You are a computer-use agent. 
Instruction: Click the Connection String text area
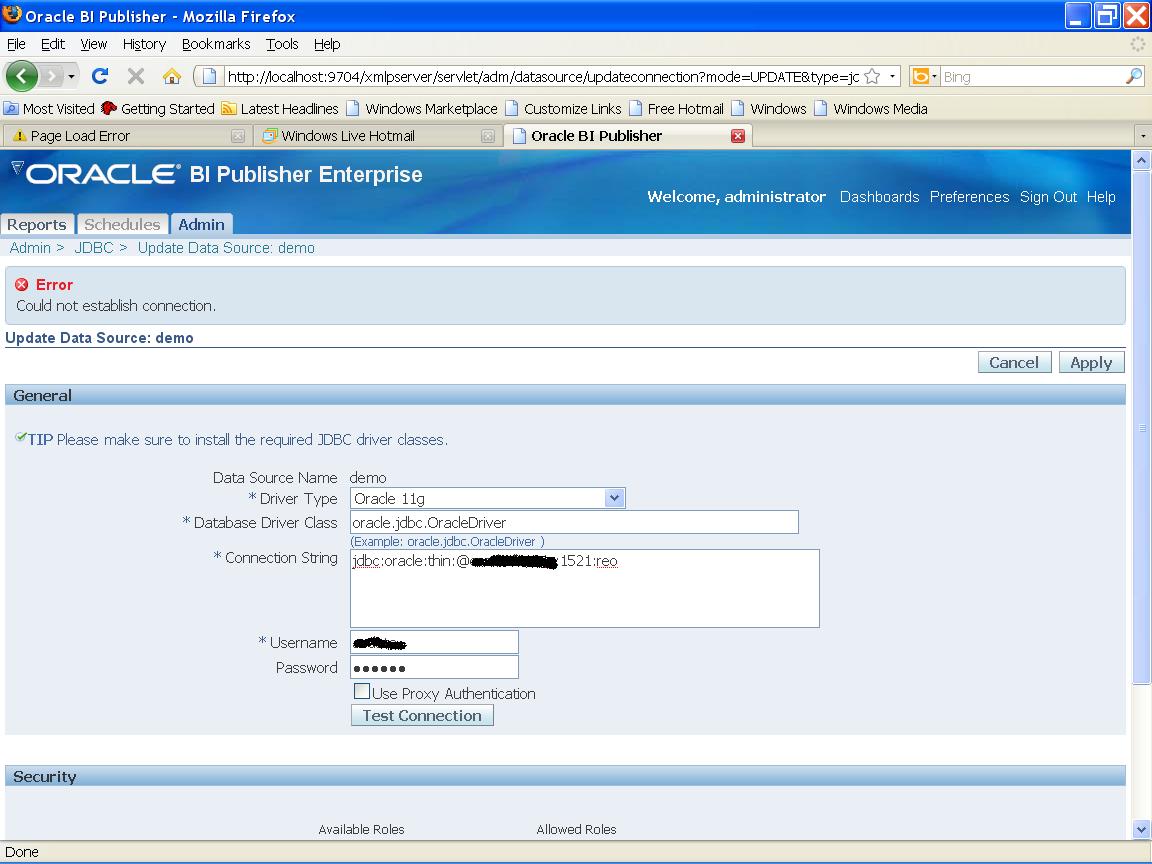click(x=585, y=588)
